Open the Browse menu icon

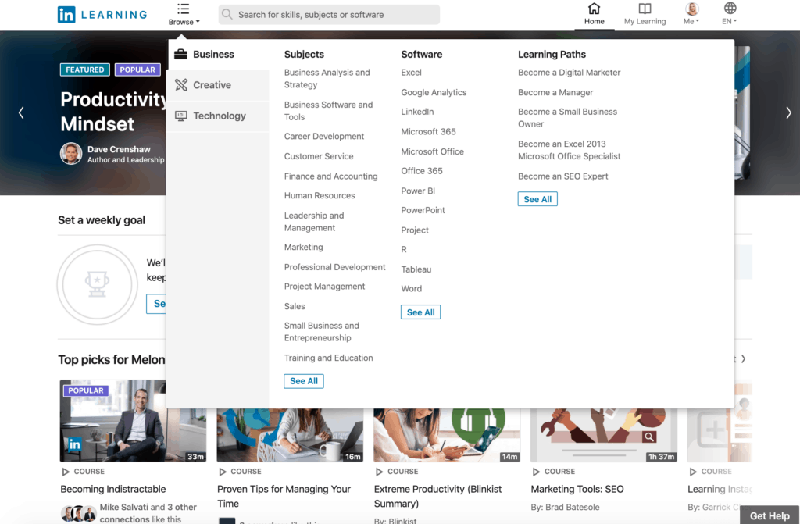tap(183, 9)
